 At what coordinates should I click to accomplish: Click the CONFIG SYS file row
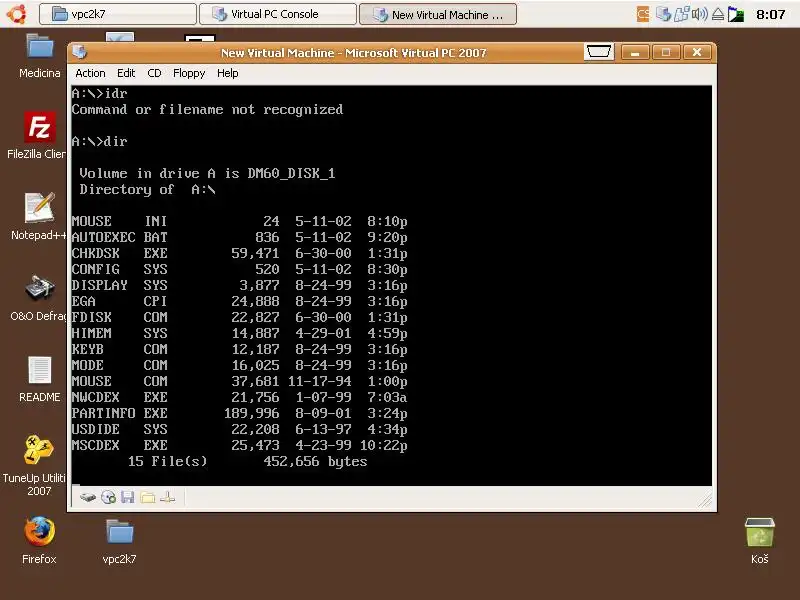click(x=239, y=269)
